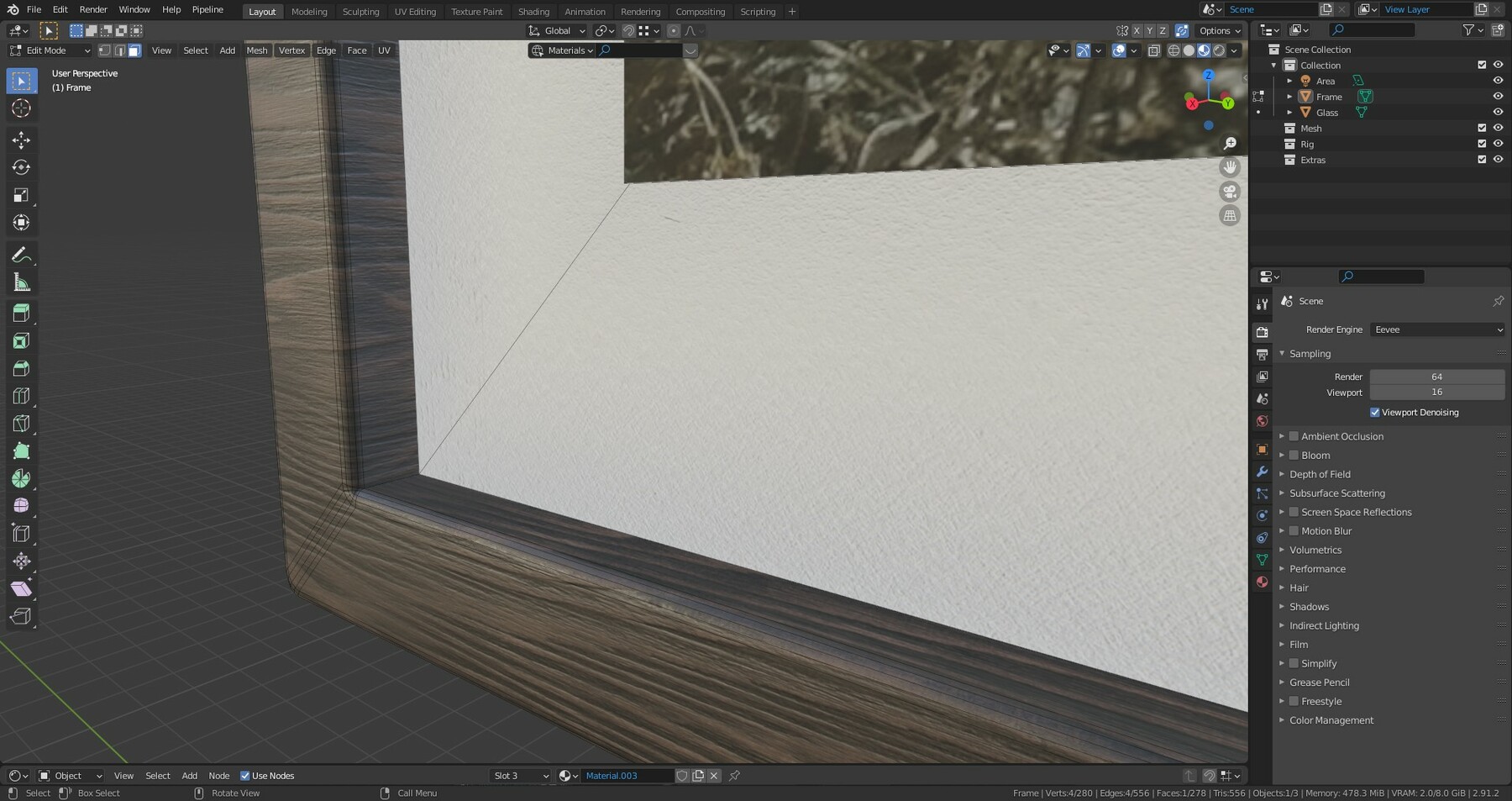Open the Slot 3 material slot dropdown

tap(521, 776)
